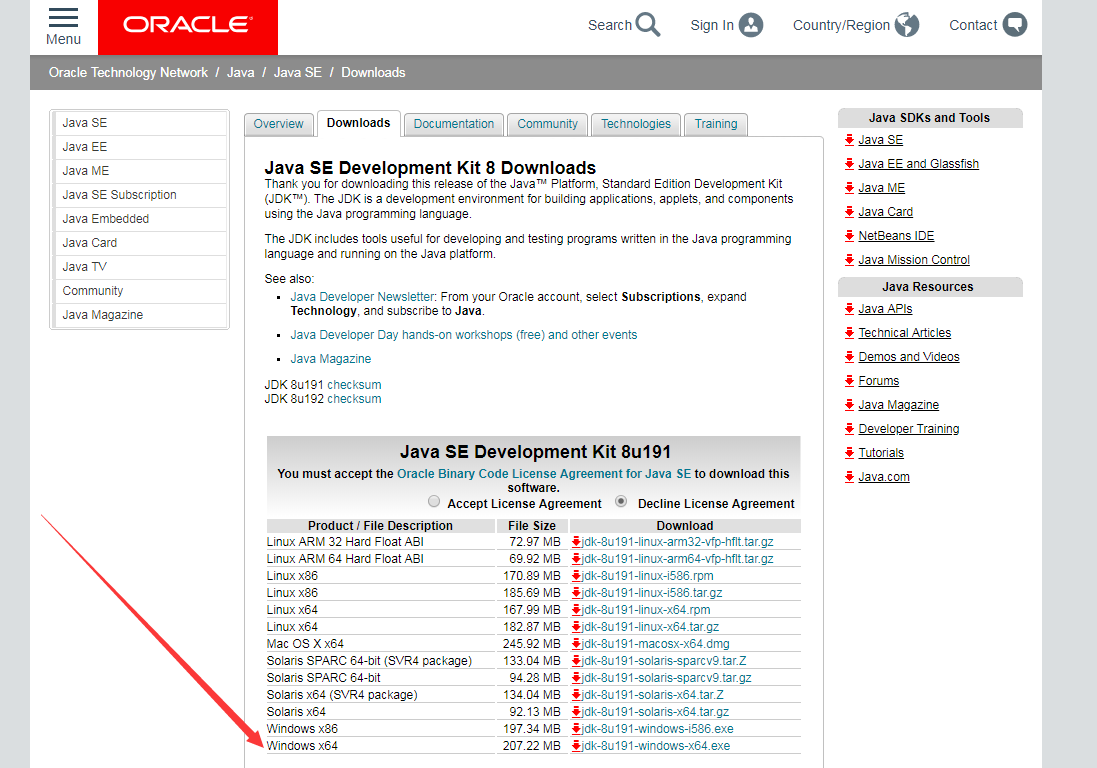Open Java Magazine link under See also
Image resolution: width=1097 pixels, height=768 pixels.
(x=330, y=359)
